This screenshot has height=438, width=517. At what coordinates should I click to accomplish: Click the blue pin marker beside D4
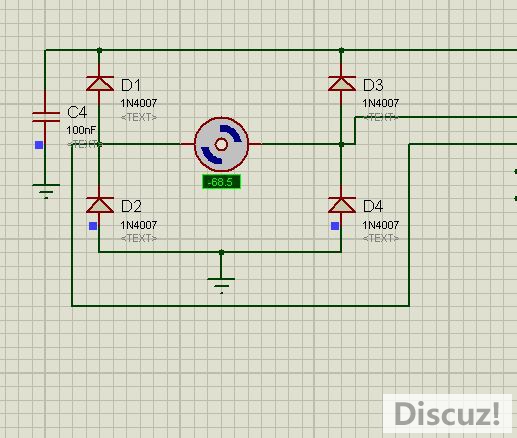coord(335,226)
